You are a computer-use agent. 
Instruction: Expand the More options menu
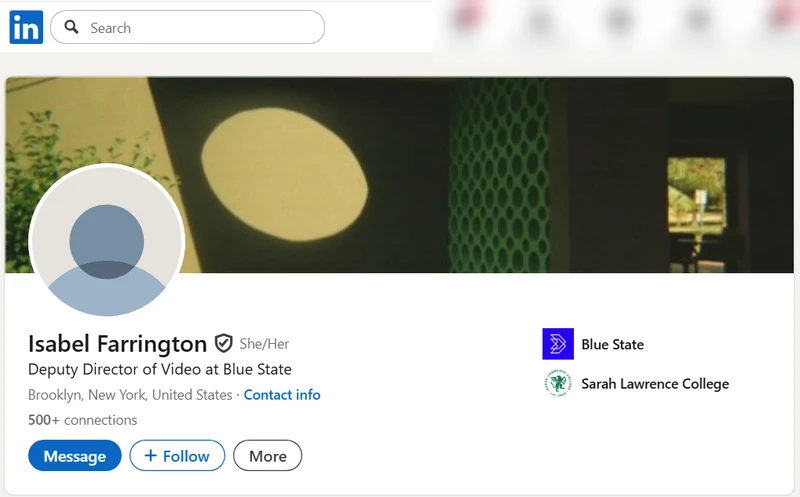point(267,456)
